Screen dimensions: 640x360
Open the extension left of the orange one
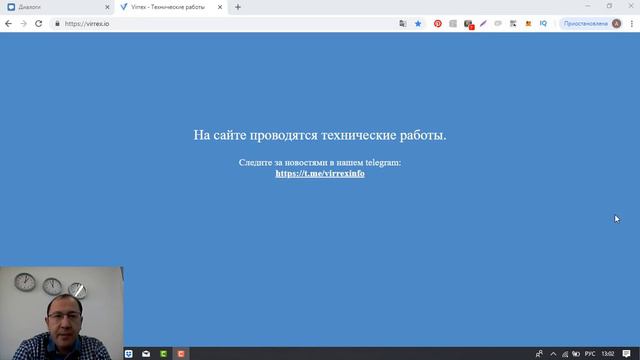[x=513, y=24]
